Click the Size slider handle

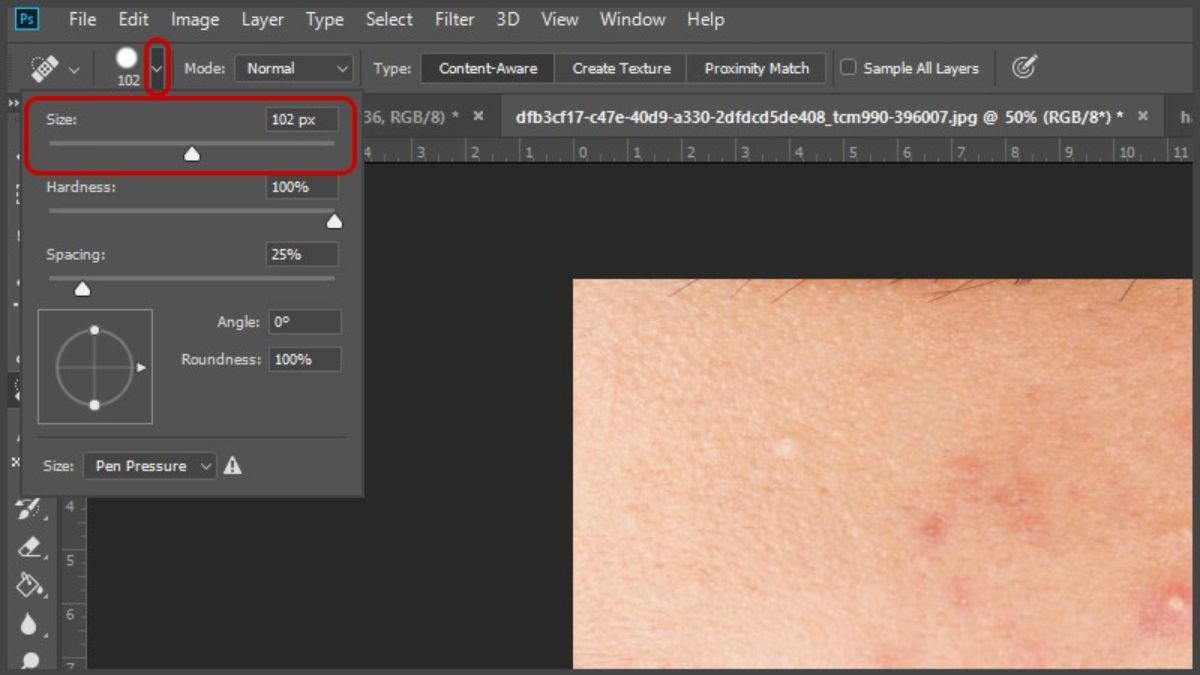pos(191,154)
